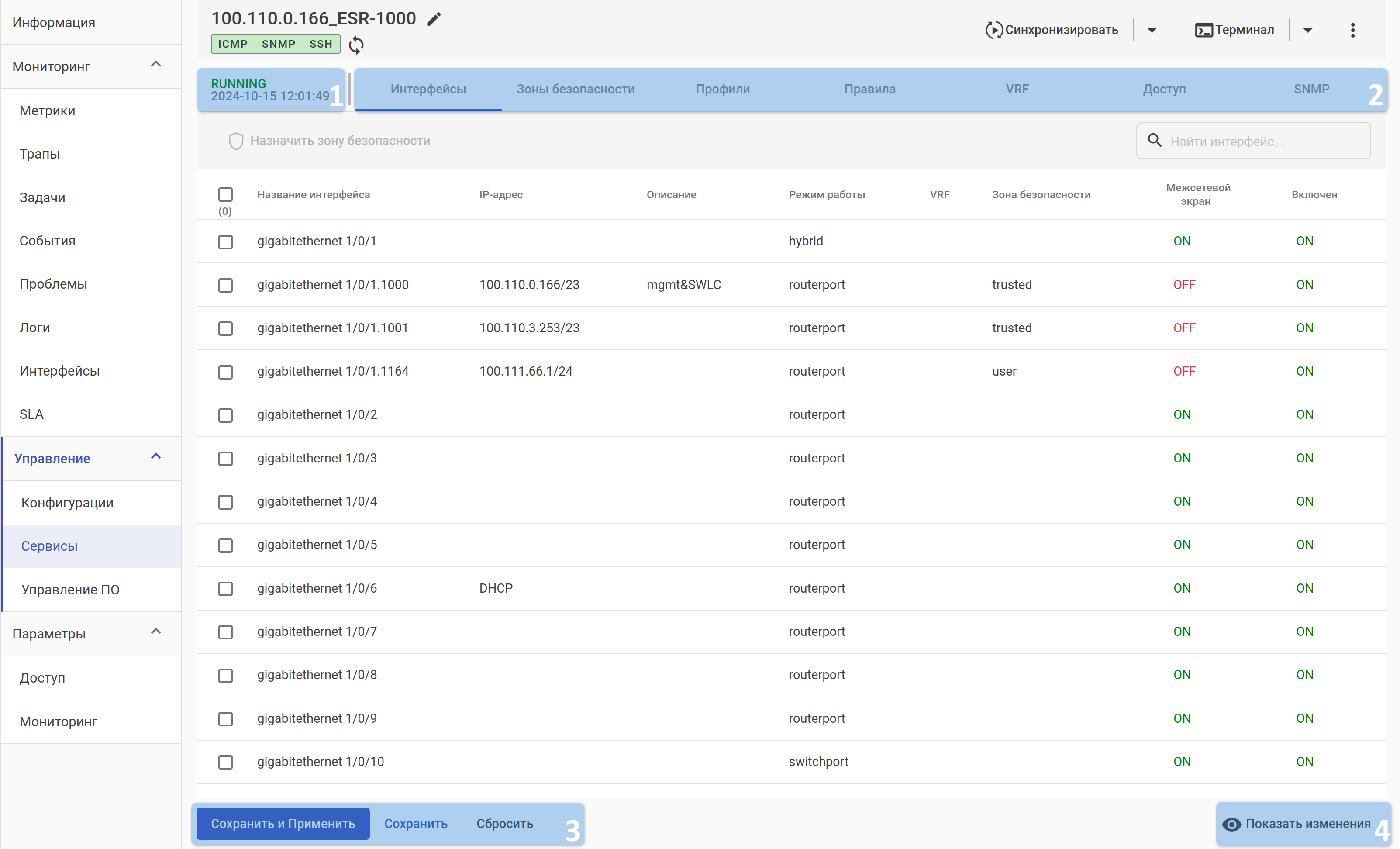The image size is (1400, 849).
Task: Click the shield icon for assigning security zone
Action: point(236,141)
